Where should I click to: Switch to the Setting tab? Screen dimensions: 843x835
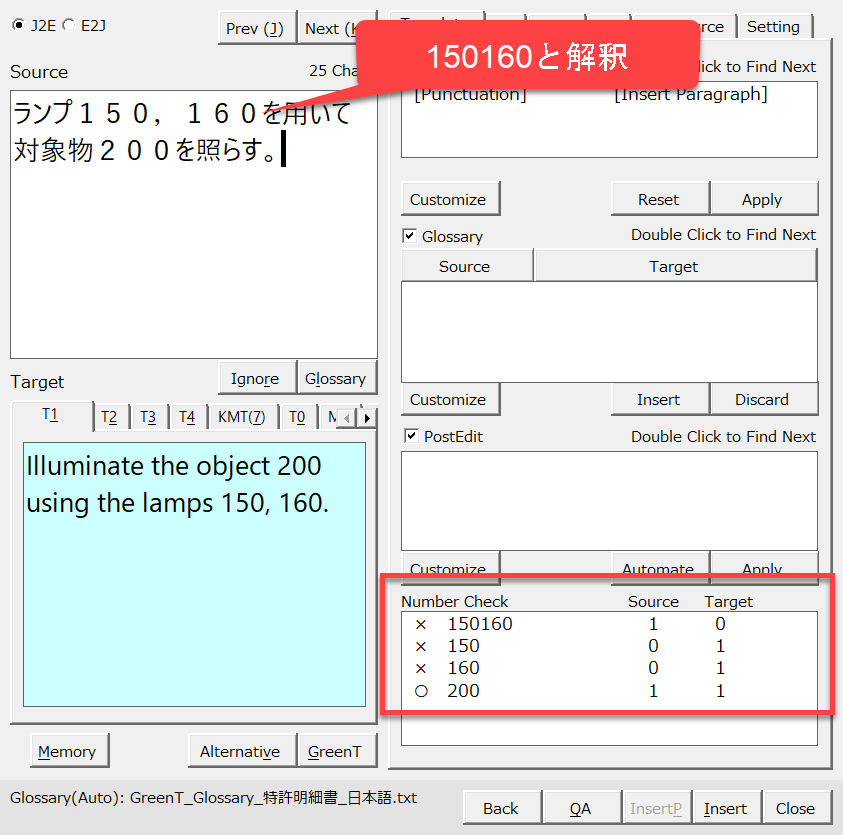point(773,27)
